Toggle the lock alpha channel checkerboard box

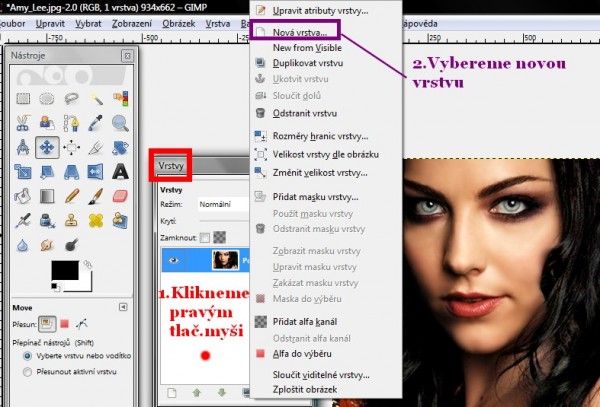point(219,238)
